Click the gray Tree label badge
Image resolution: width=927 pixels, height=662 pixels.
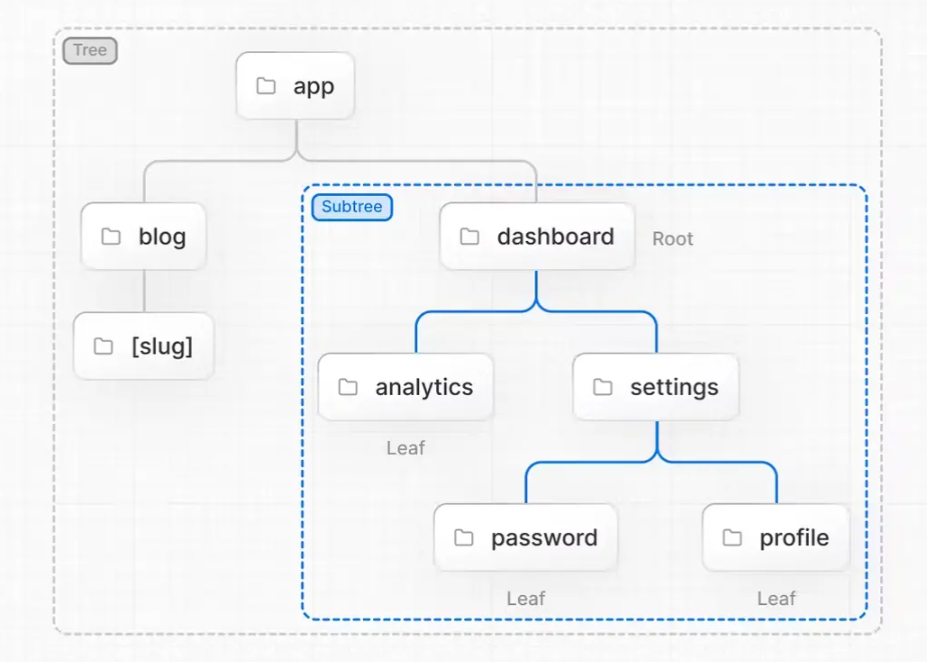[x=90, y=50]
